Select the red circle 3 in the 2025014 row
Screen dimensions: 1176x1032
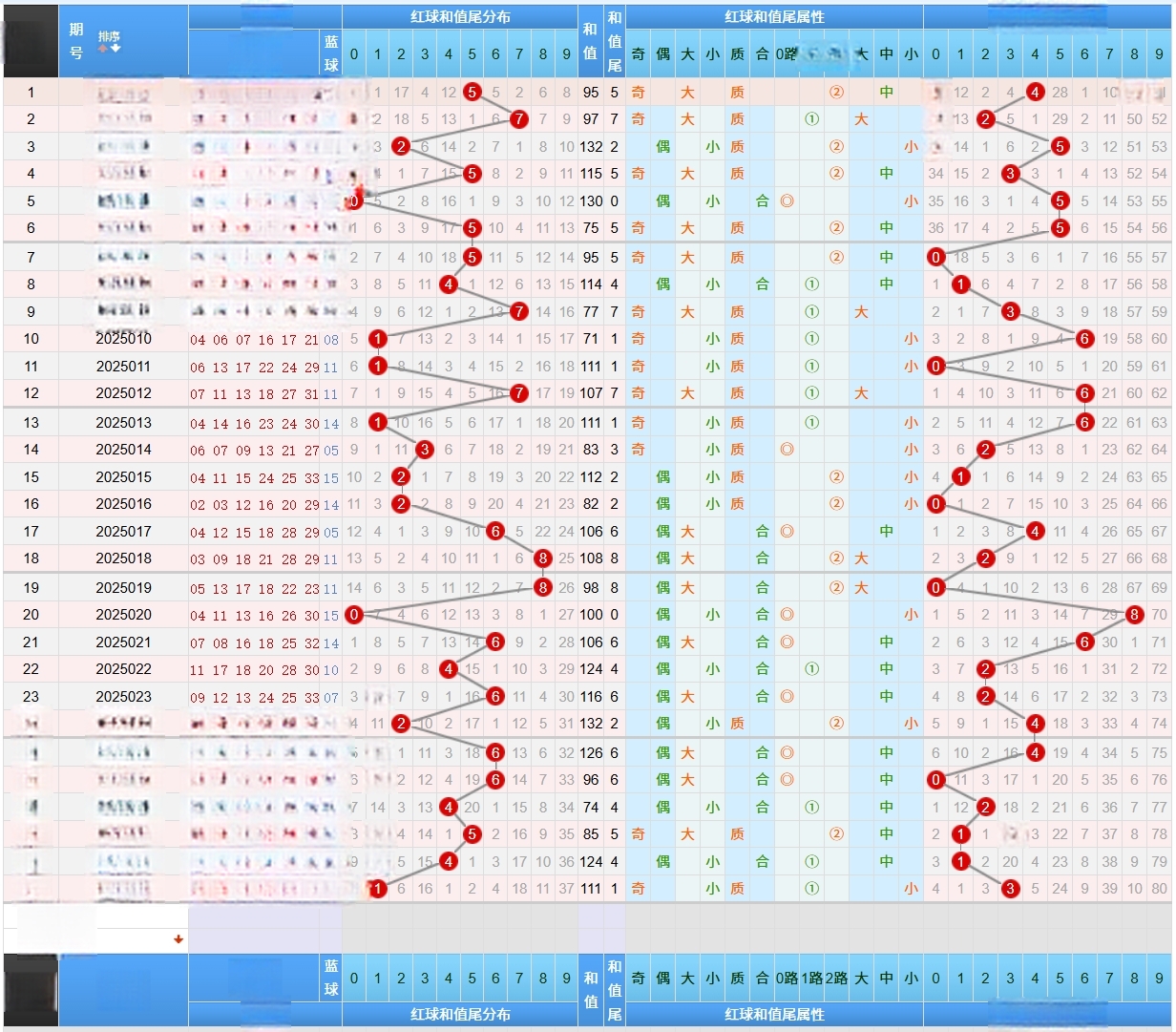(425, 450)
